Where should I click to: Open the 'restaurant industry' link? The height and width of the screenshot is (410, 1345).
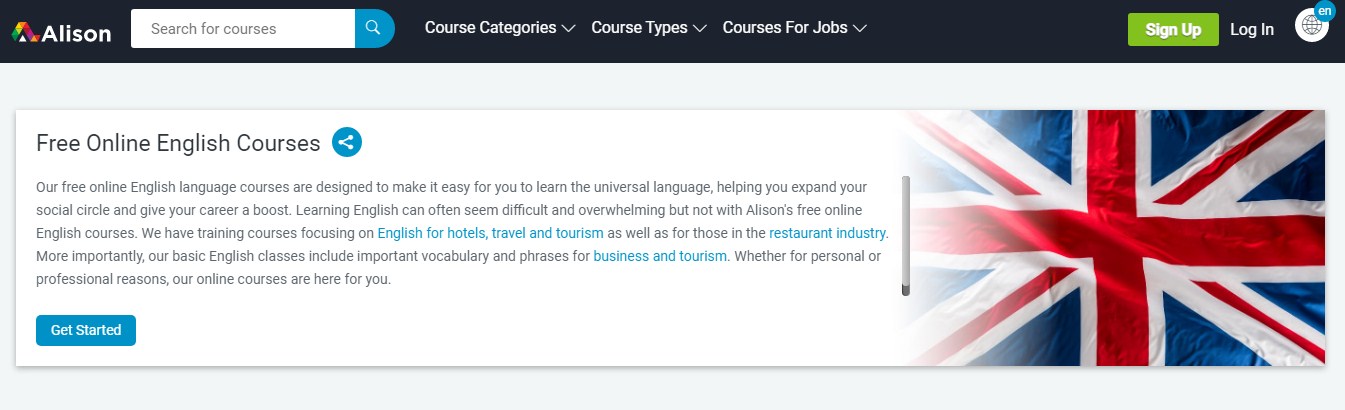tap(827, 233)
